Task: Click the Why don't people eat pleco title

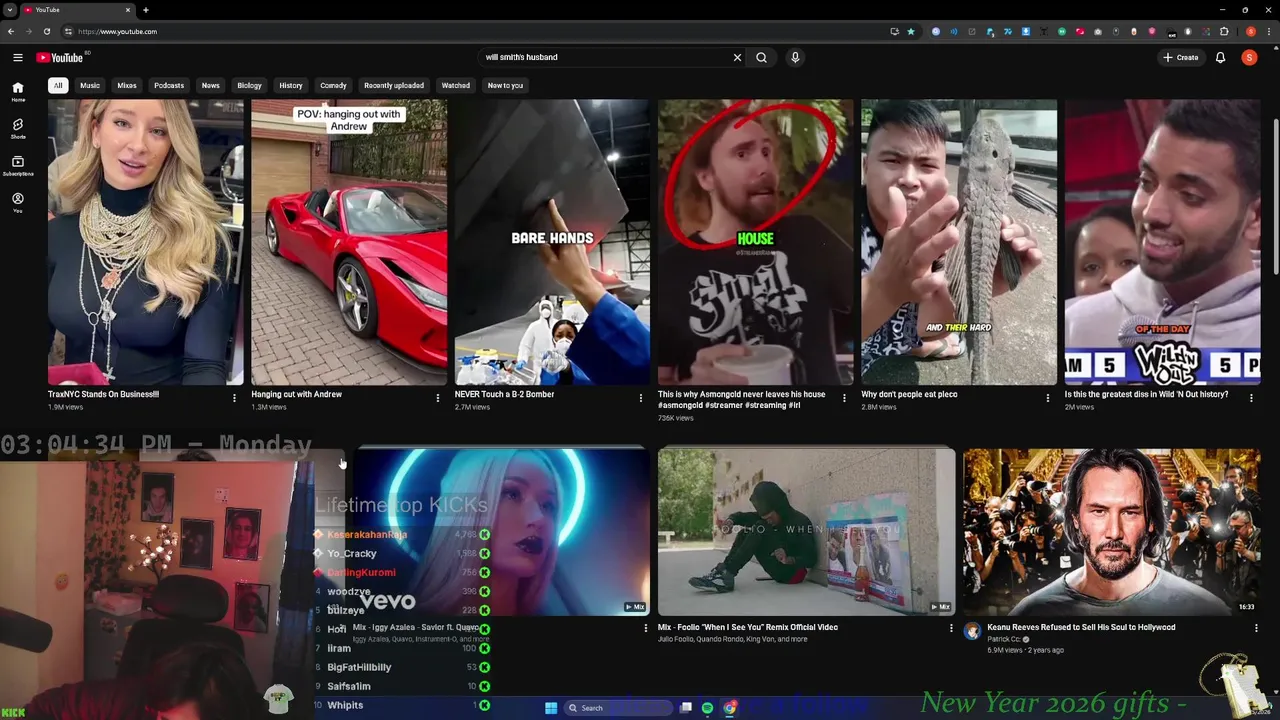Action: coord(909,394)
